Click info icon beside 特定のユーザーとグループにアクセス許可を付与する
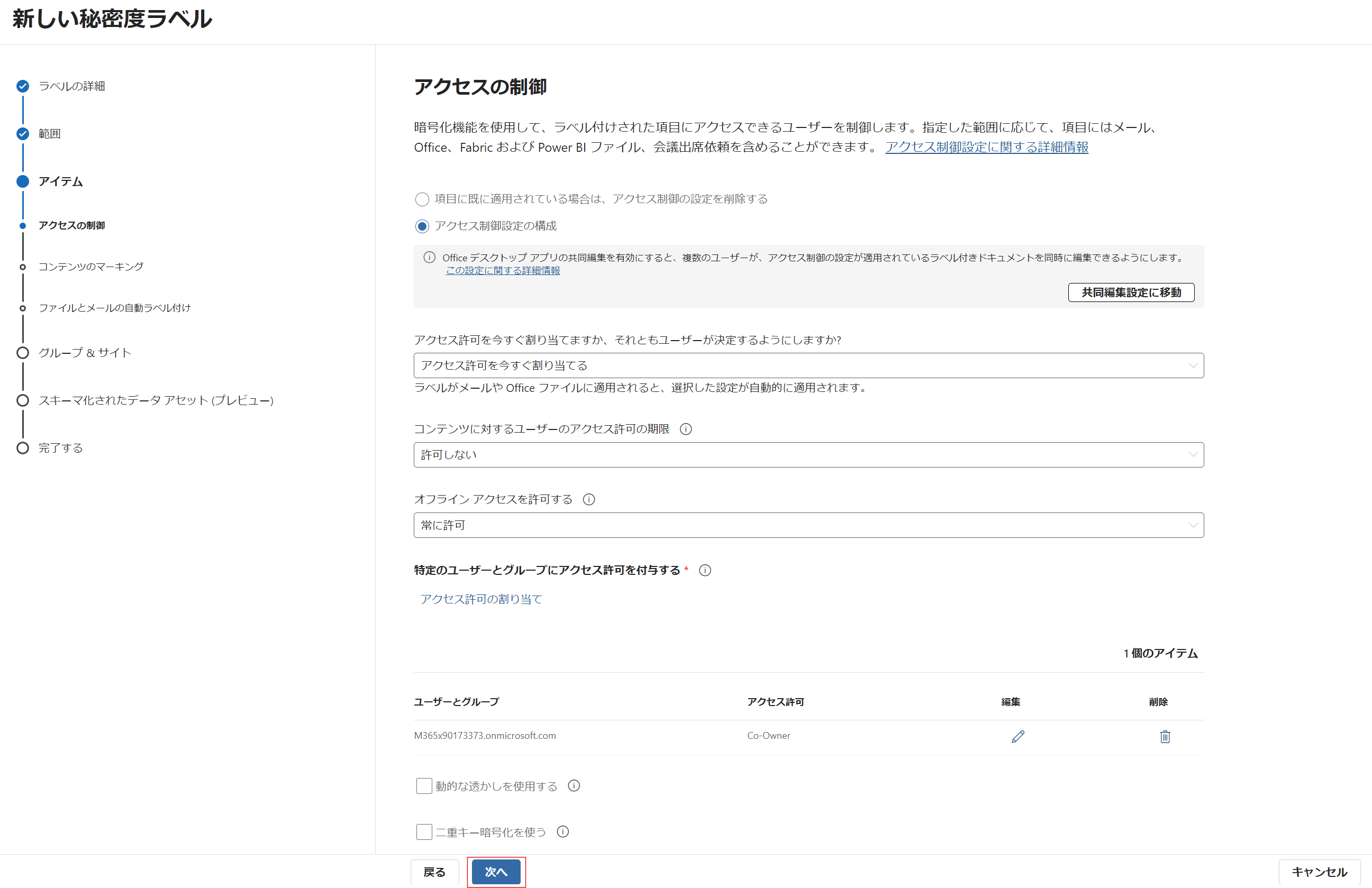The height and width of the screenshot is (888, 1372). pos(704,570)
